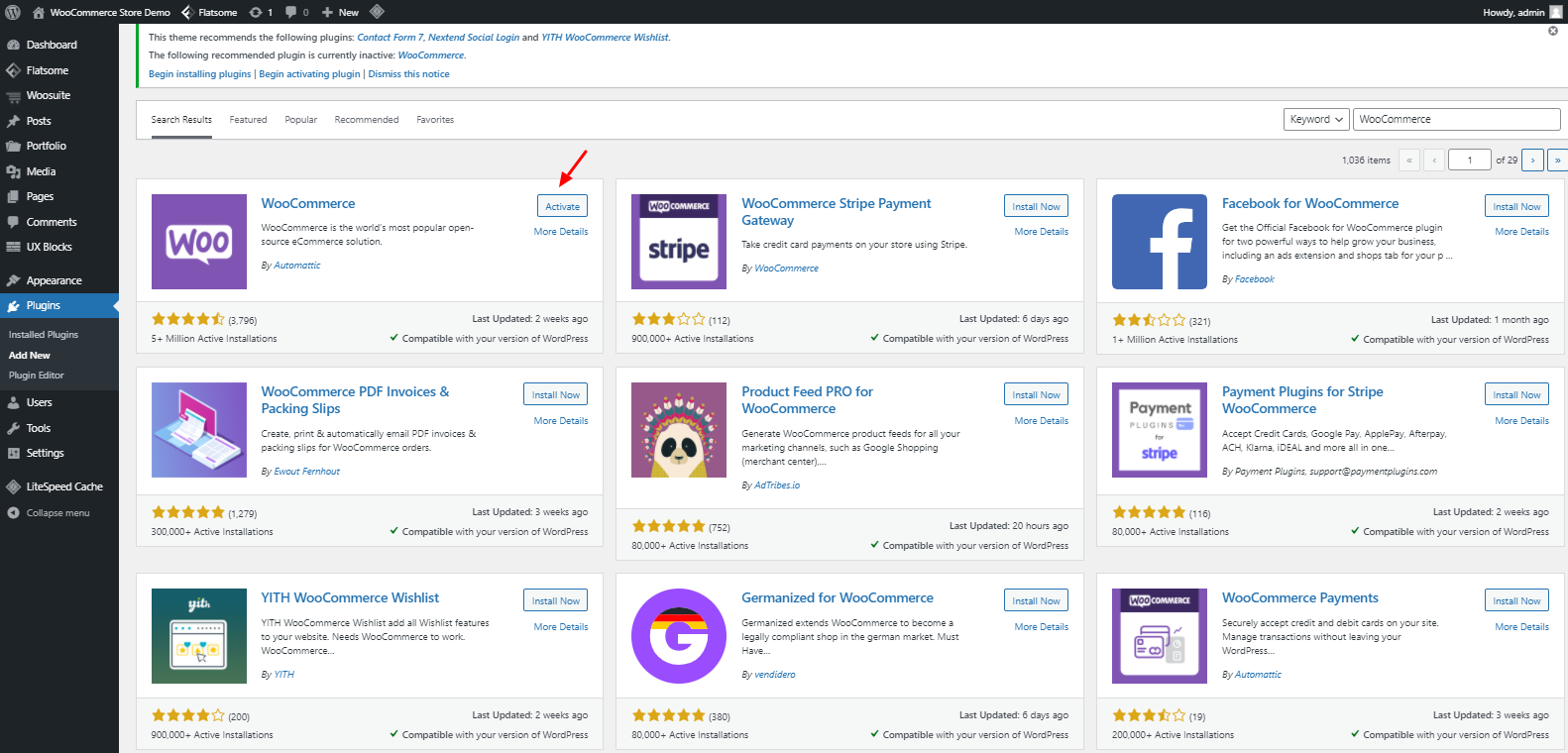Image resolution: width=1568 pixels, height=753 pixels.
Task: Switch to the Popular tab
Action: point(301,120)
